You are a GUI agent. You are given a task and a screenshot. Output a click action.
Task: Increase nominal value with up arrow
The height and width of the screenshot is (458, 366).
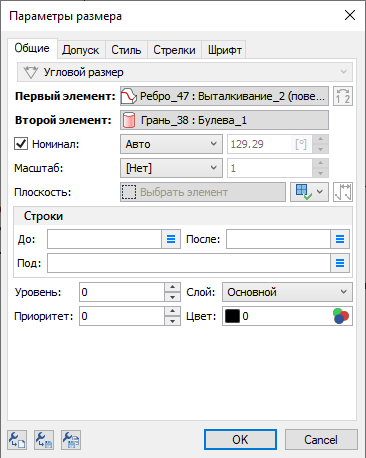[320, 139]
